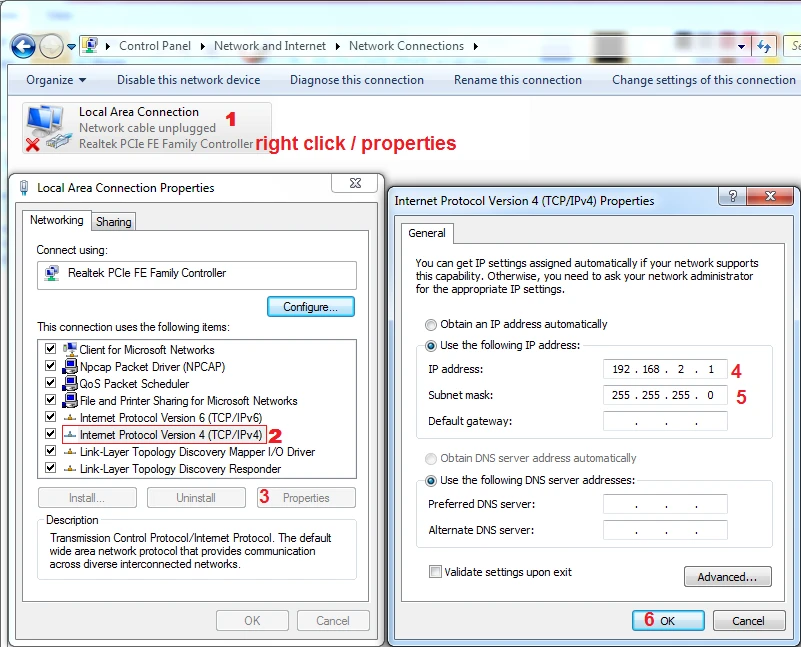Open the Organize dropdown menu

56,80
